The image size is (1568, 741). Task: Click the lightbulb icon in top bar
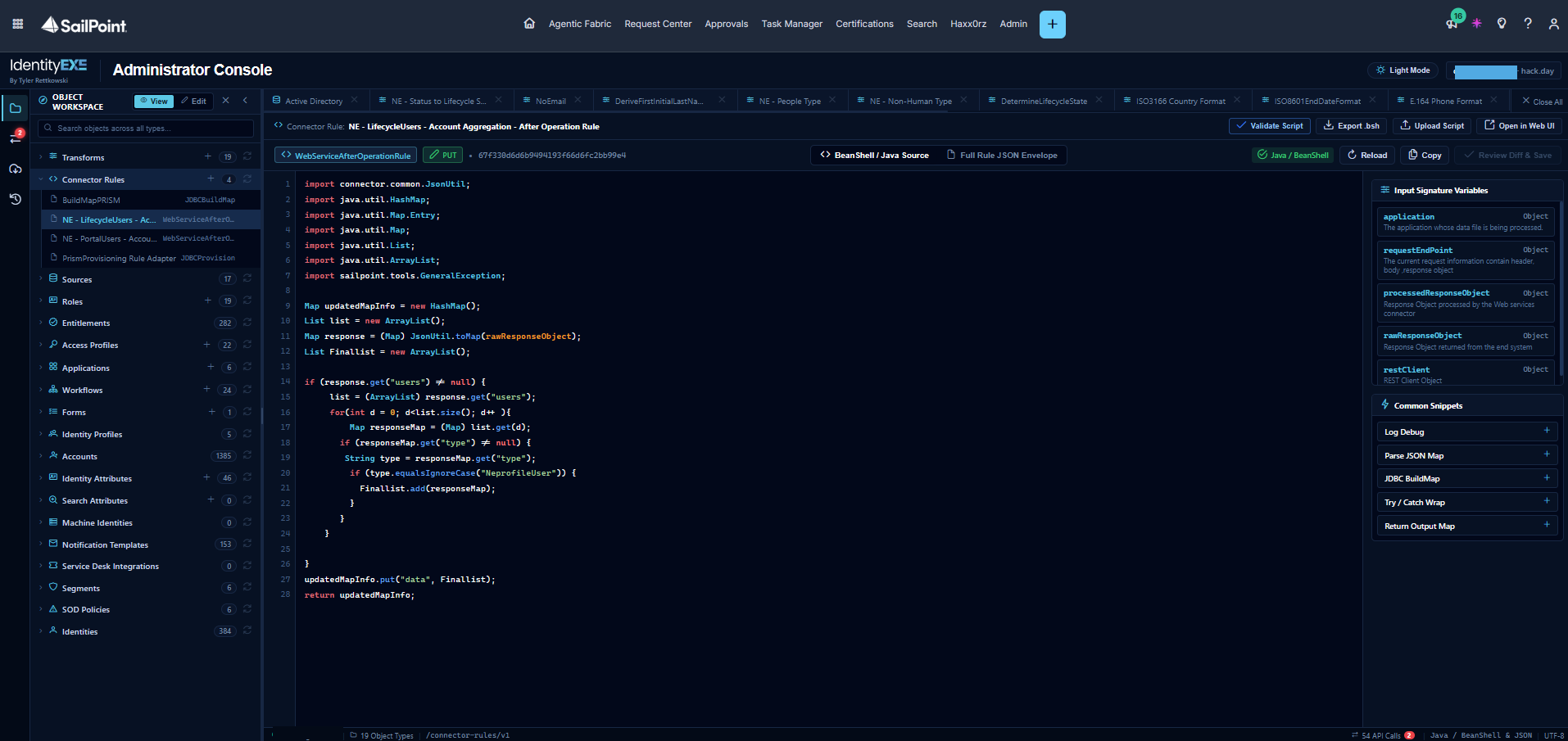[1502, 24]
